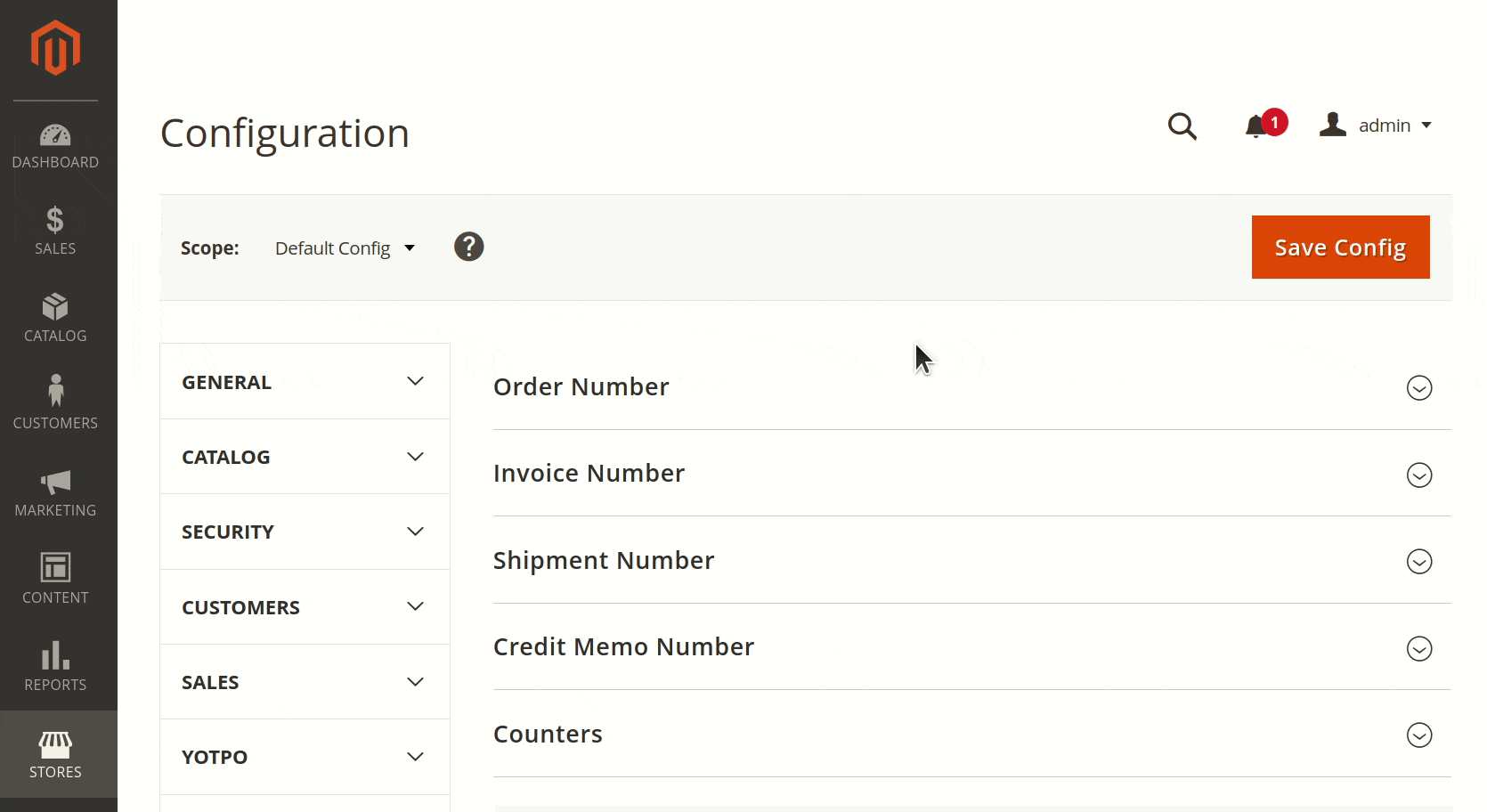Expand the Order Number section

point(1418,388)
